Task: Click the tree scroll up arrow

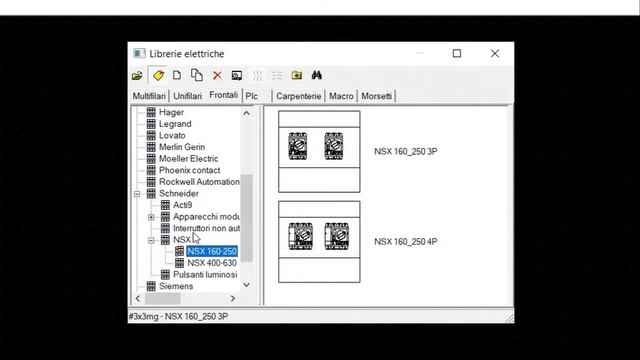Action: 247,113
